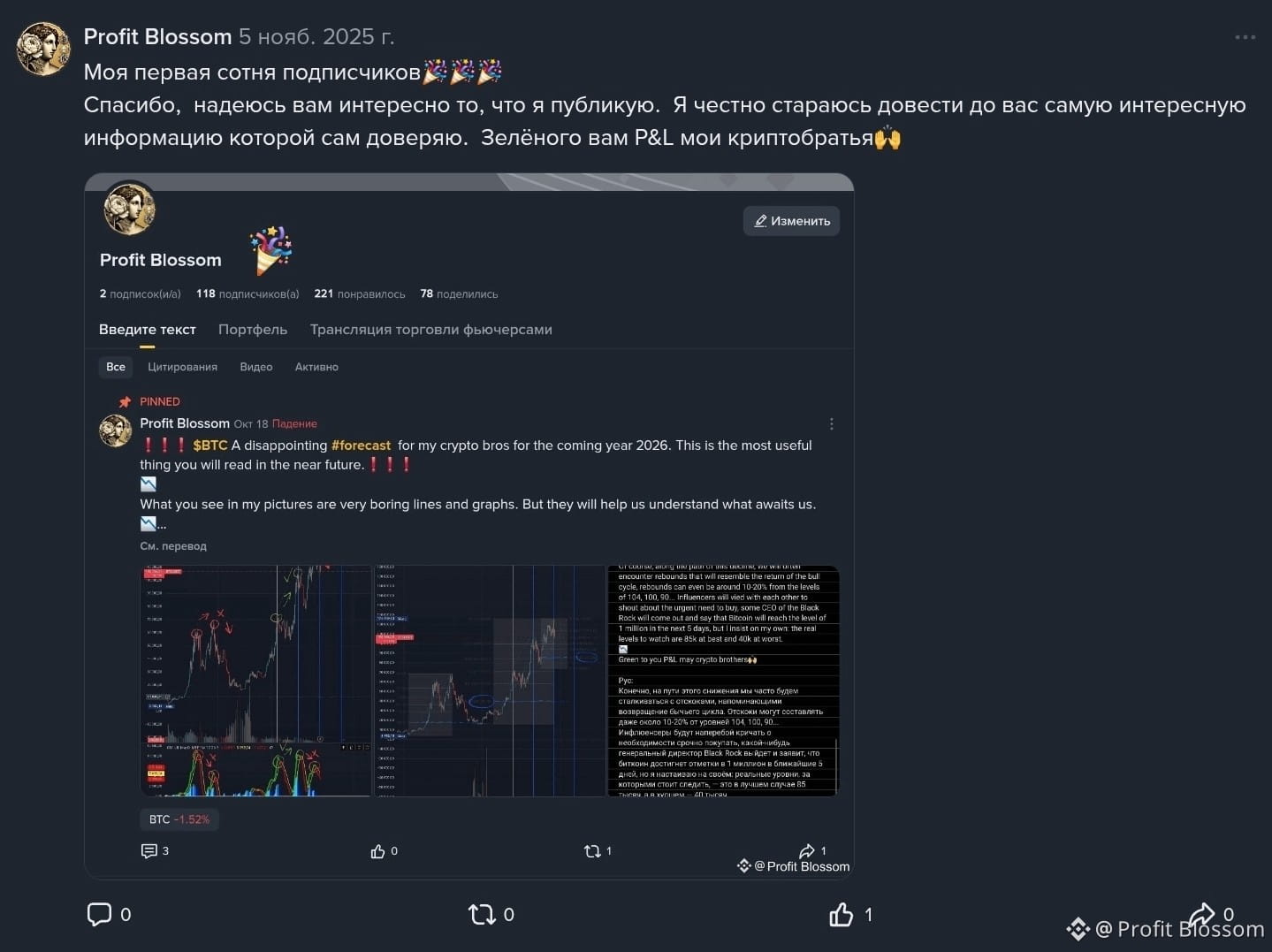Click the См. перевод link

pyautogui.click(x=173, y=546)
